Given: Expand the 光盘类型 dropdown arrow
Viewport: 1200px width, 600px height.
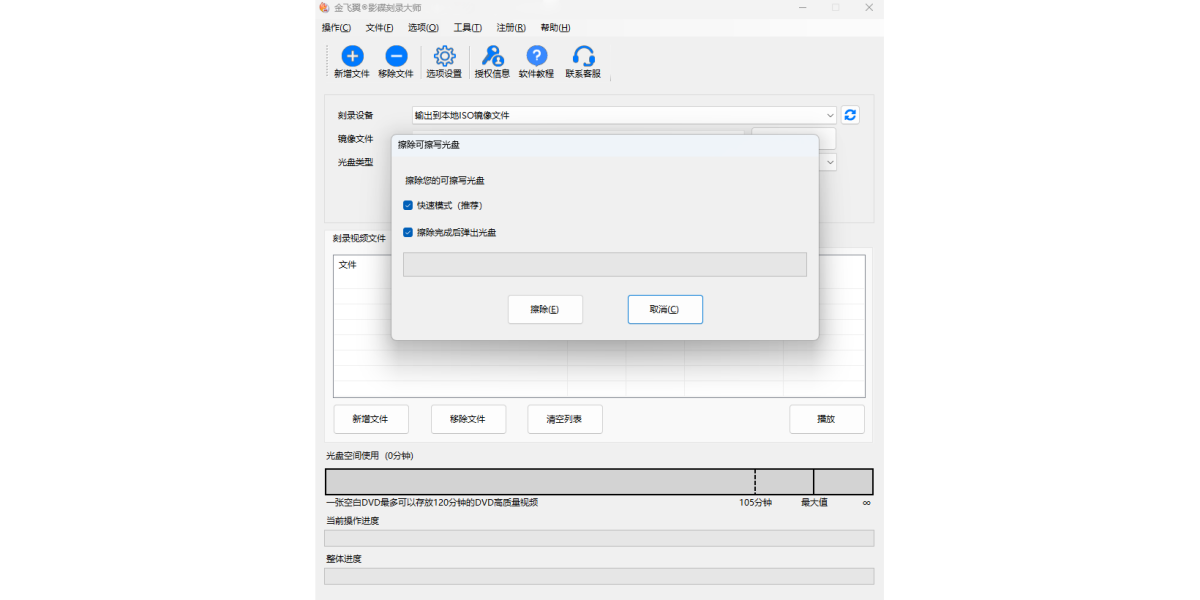Looking at the screenshot, I should click(830, 162).
